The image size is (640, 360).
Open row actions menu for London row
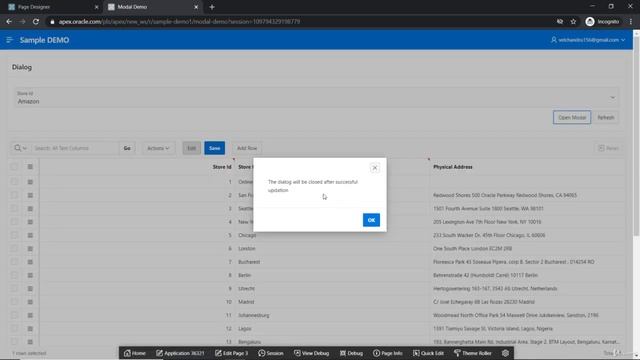(x=30, y=249)
